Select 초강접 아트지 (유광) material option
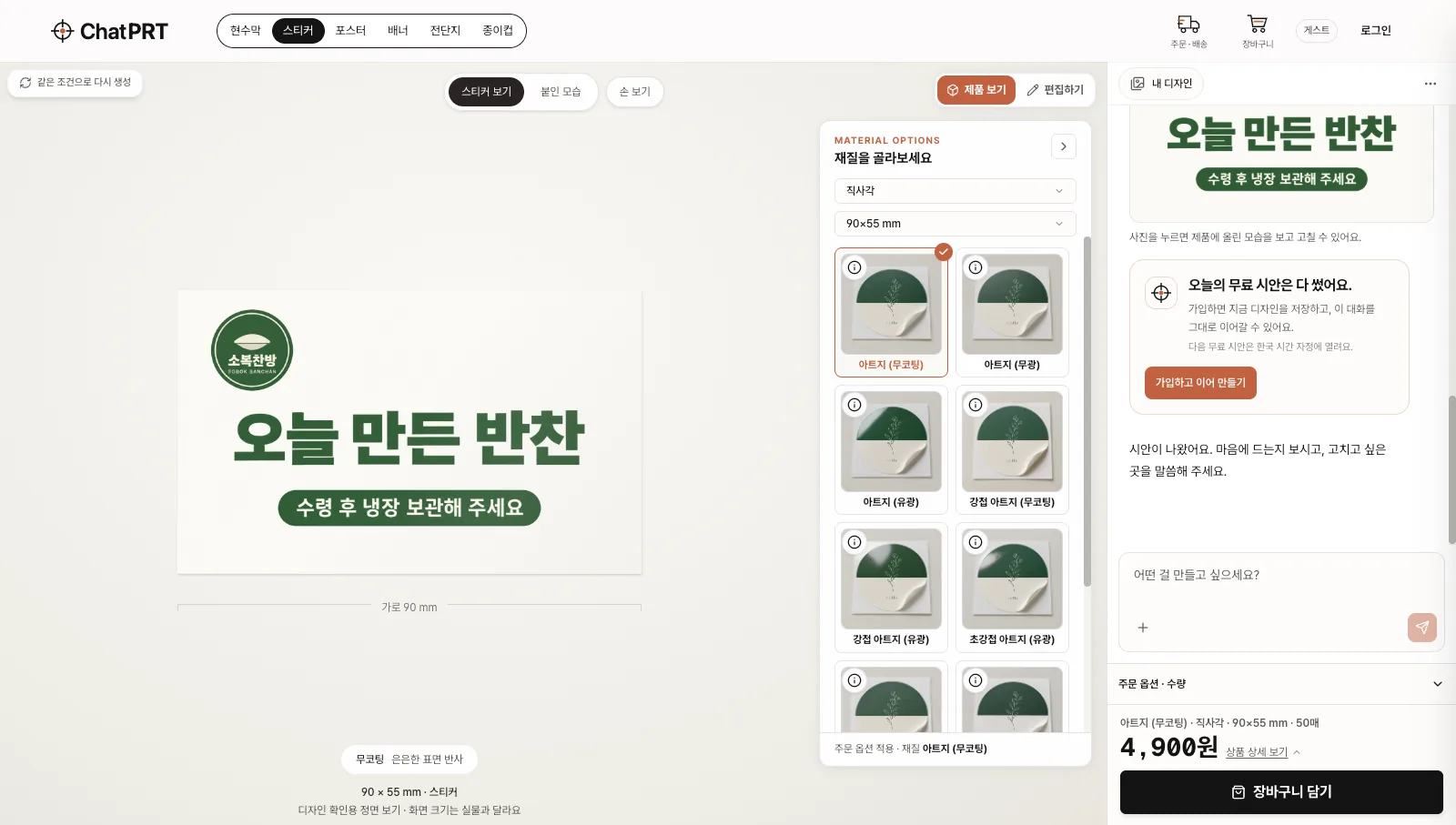 (1012, 587)
